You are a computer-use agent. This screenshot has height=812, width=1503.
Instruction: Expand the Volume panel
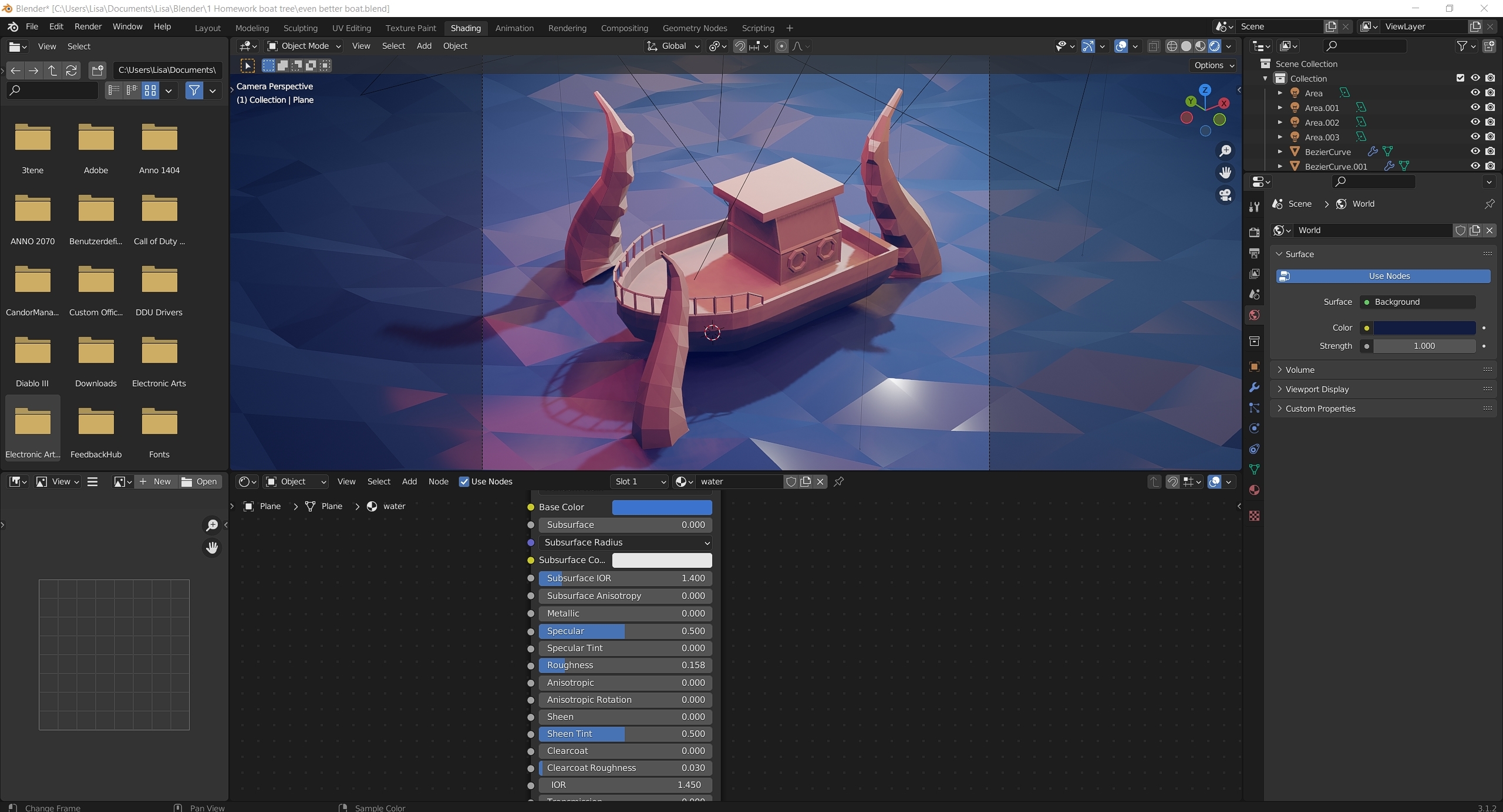pyautogui.click(x=1300, y=370)
